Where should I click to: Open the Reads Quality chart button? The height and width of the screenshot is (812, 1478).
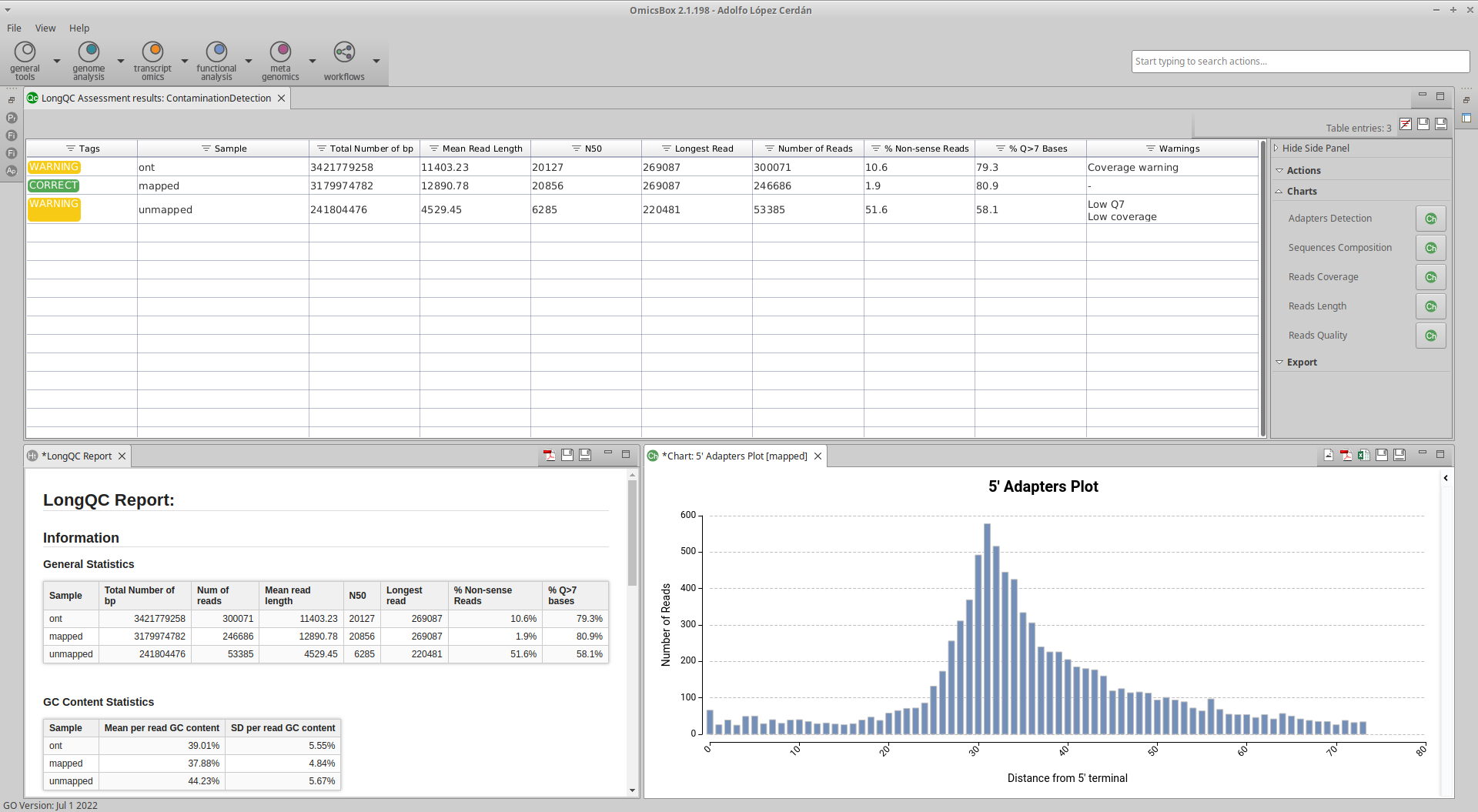tap(1430, 336)
